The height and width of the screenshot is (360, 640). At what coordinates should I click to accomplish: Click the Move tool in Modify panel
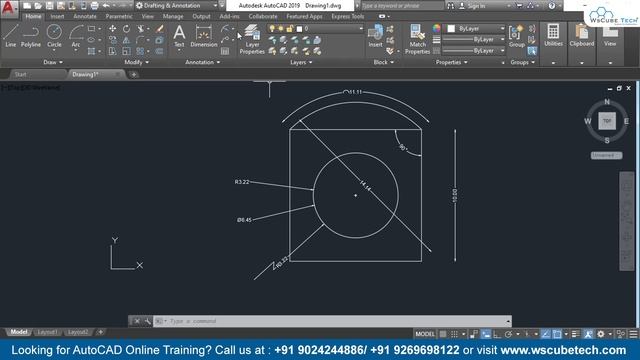pos(112,29)
